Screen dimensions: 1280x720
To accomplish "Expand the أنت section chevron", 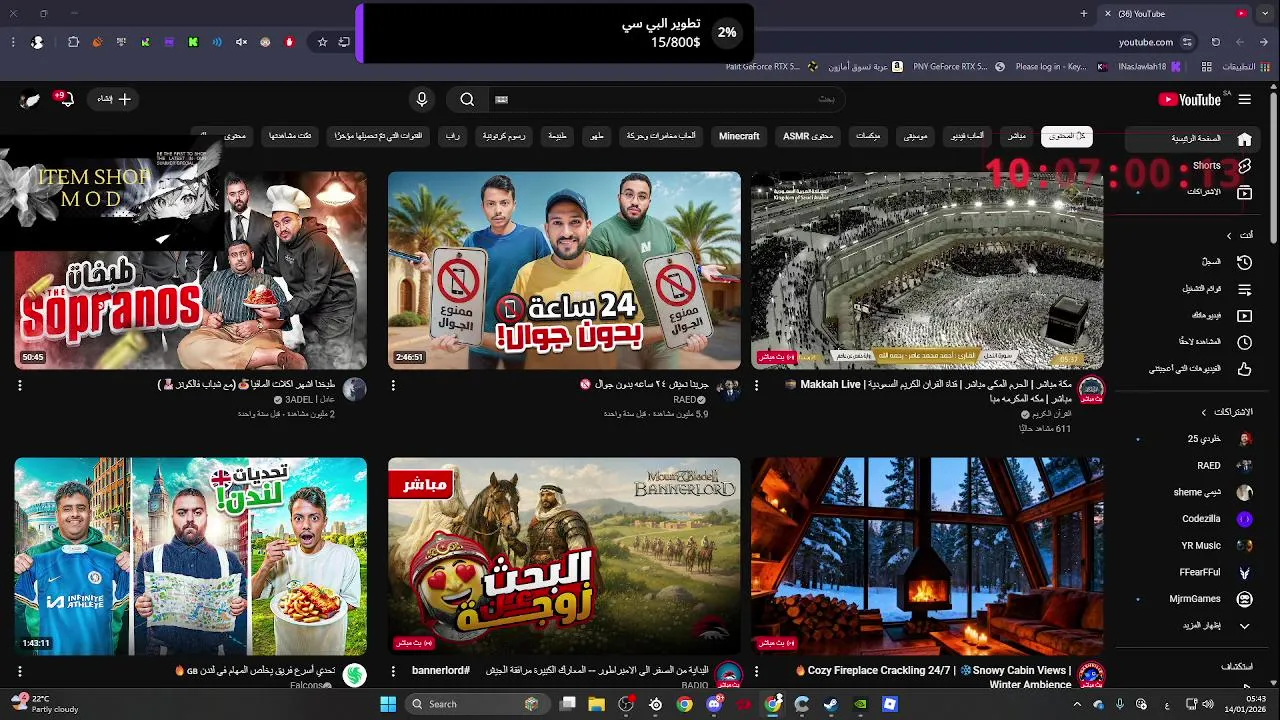I will [x=1229, y=235].
